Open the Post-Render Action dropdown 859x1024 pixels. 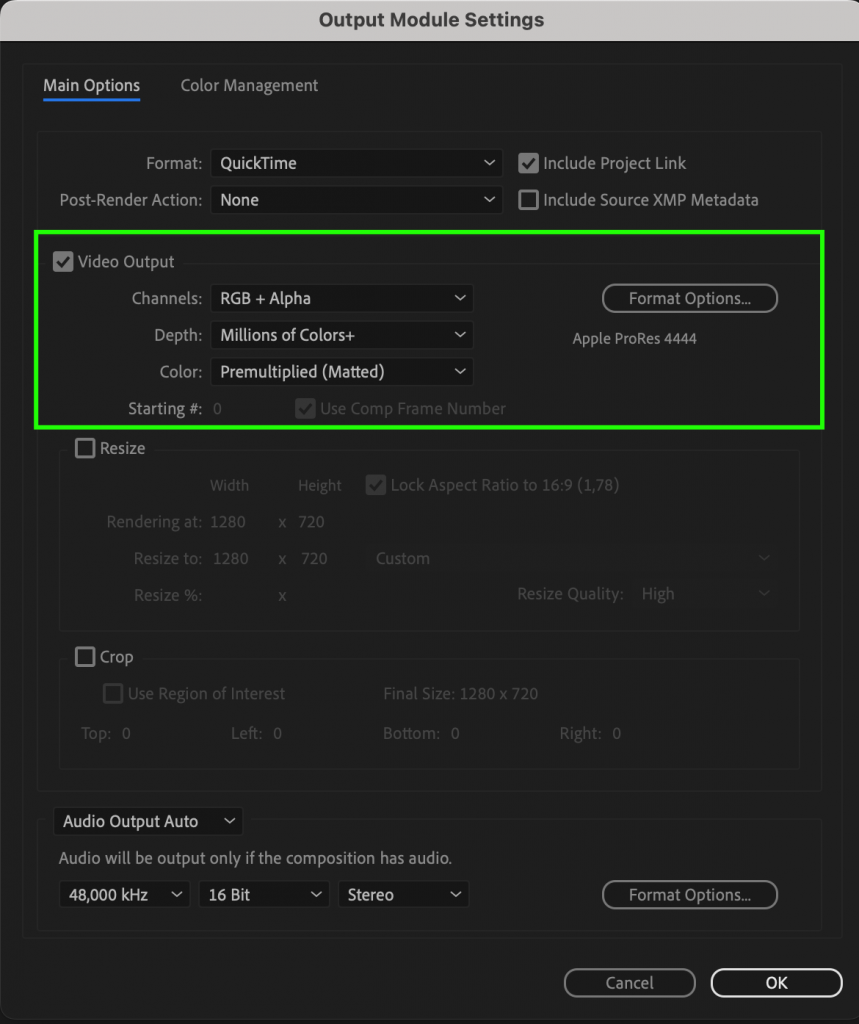[x=355, y=199]
